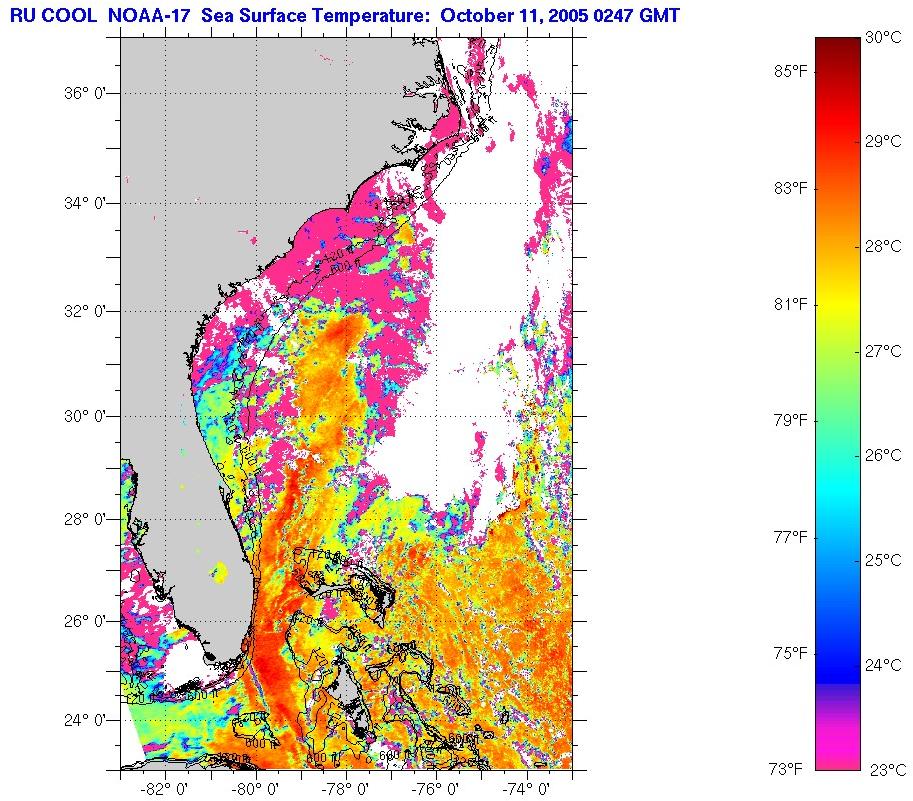Image resolution: width=913 pixels, height=801 pixels.
Task: Click the '26° 0'' latitude label
Action: tap(84, 621)
